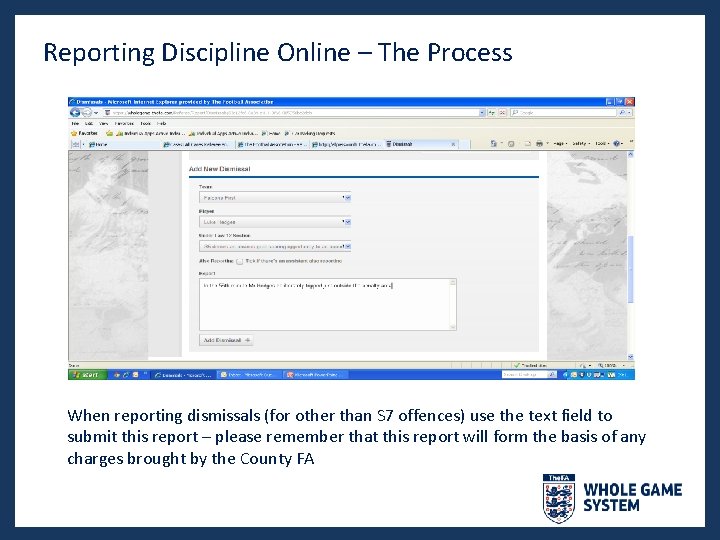Click the Print icon in the command bar
The height and width of the screenshot is (540, 720).
pos(540,144)
